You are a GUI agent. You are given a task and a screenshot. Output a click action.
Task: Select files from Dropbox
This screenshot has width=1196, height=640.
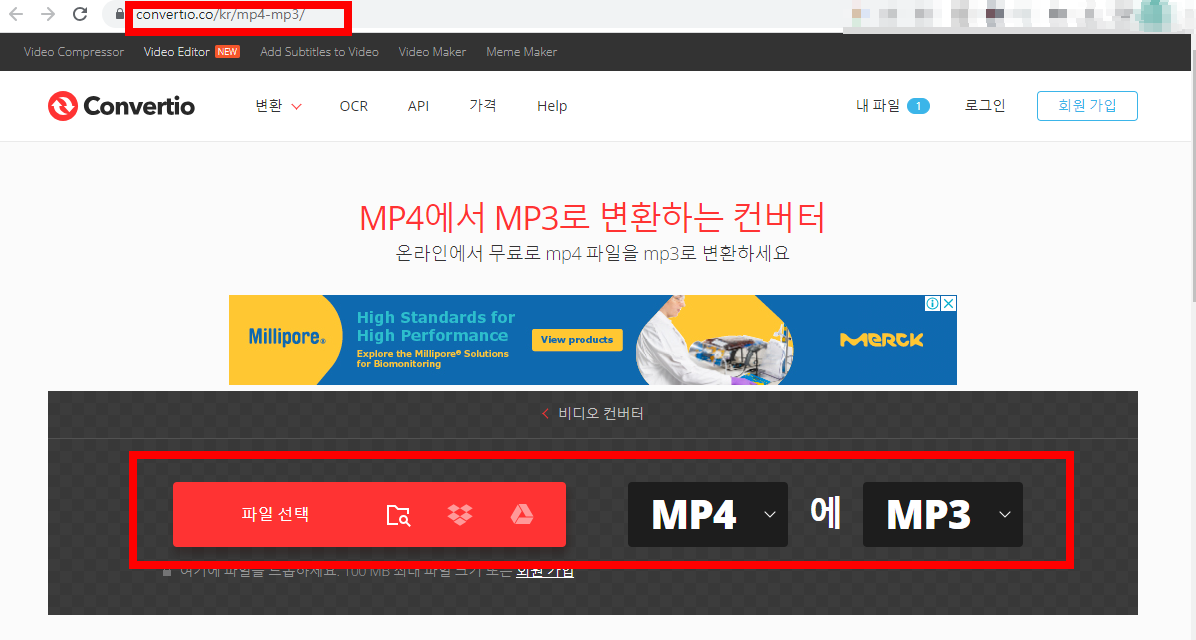[459, 514]
